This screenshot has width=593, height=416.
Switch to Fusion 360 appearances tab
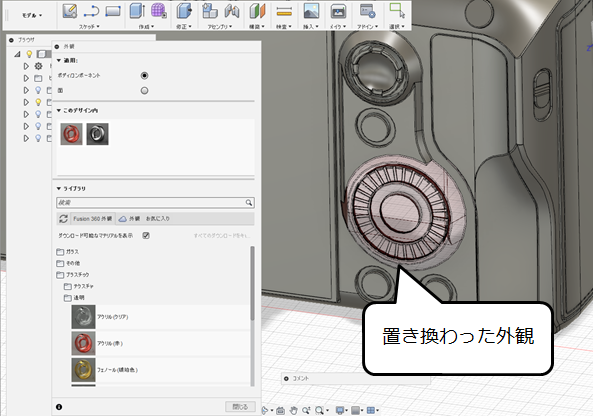coord(93,219)
